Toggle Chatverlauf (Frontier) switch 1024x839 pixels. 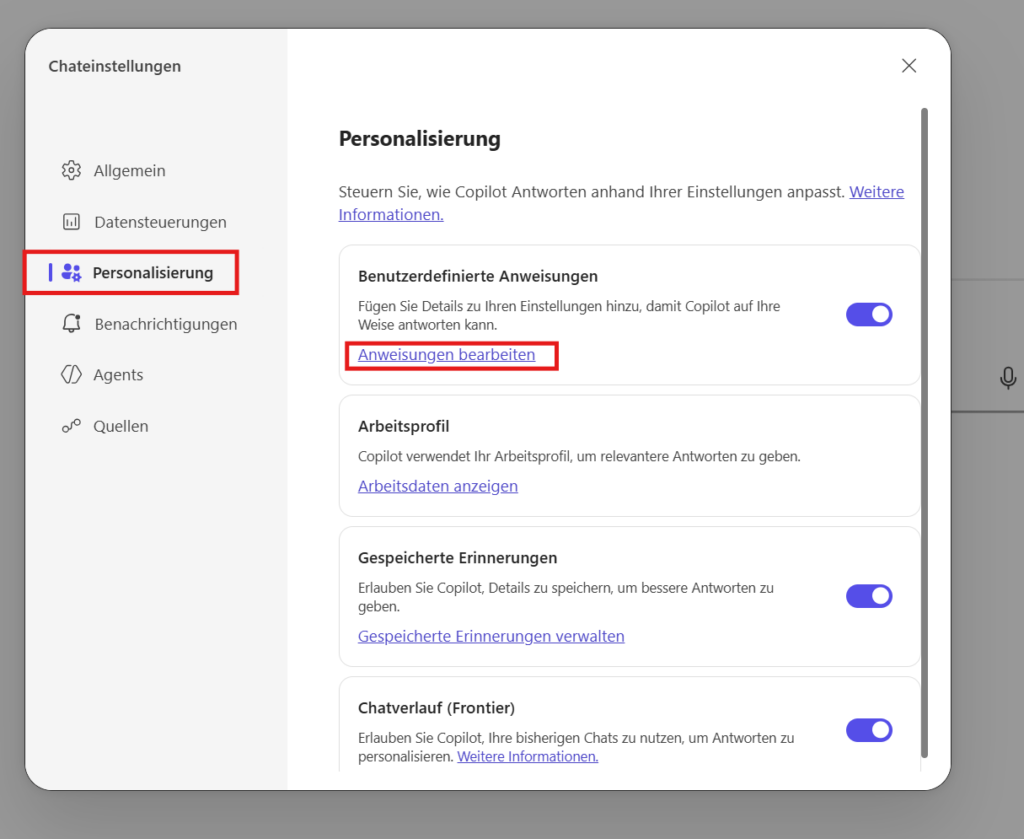pyautogui.click(x=869, y=730)
